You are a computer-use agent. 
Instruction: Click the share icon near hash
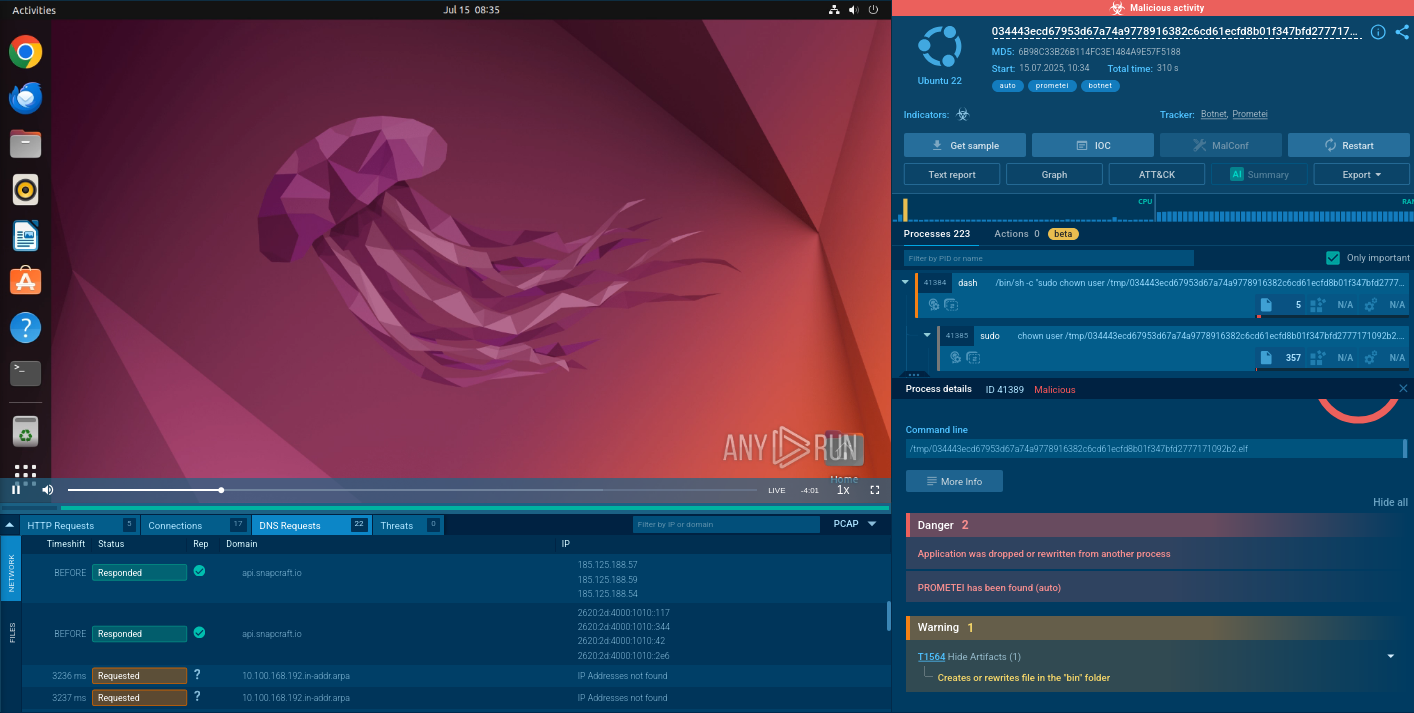click(1401, 32)
